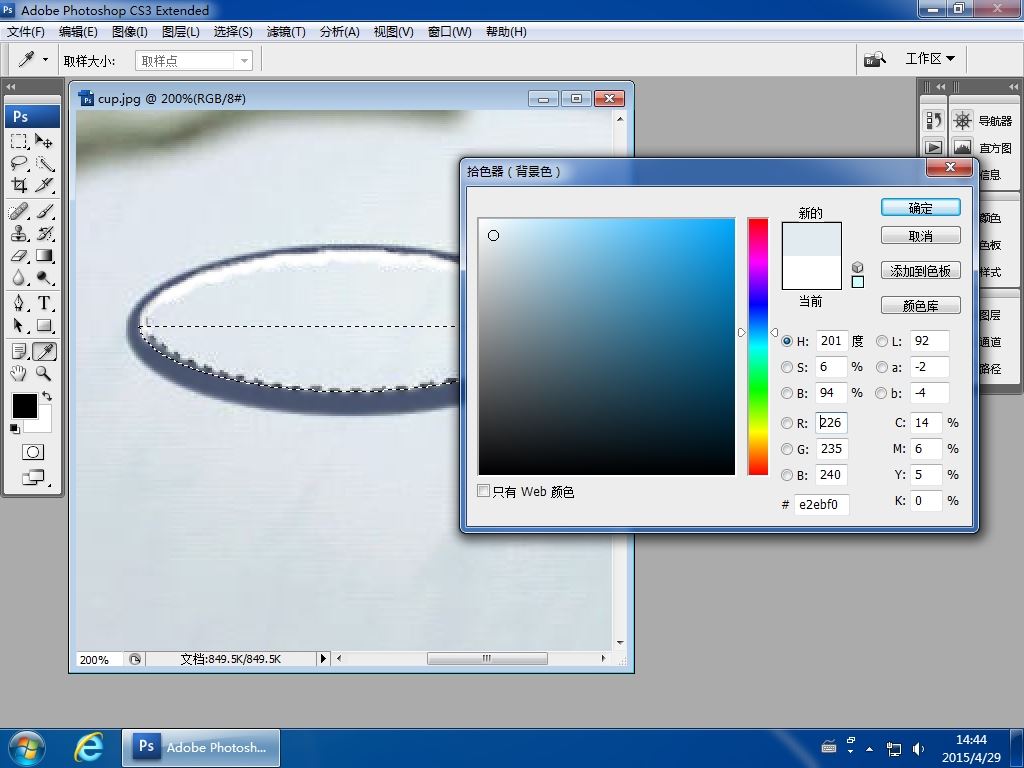Select the Move tool
The image size is (1024, 768).
(44, 141)
